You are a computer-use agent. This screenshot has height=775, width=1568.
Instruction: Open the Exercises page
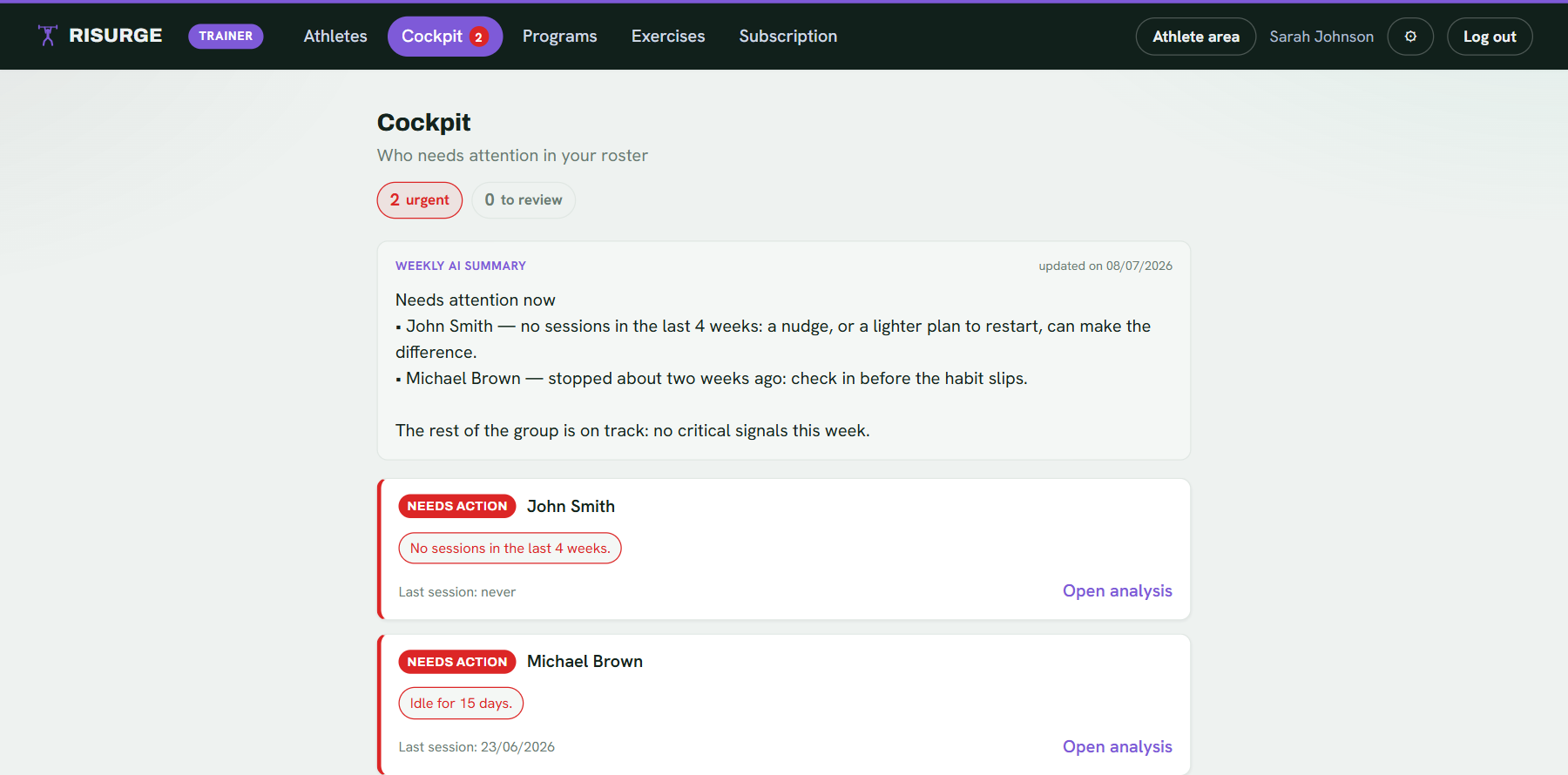[668, 37]
